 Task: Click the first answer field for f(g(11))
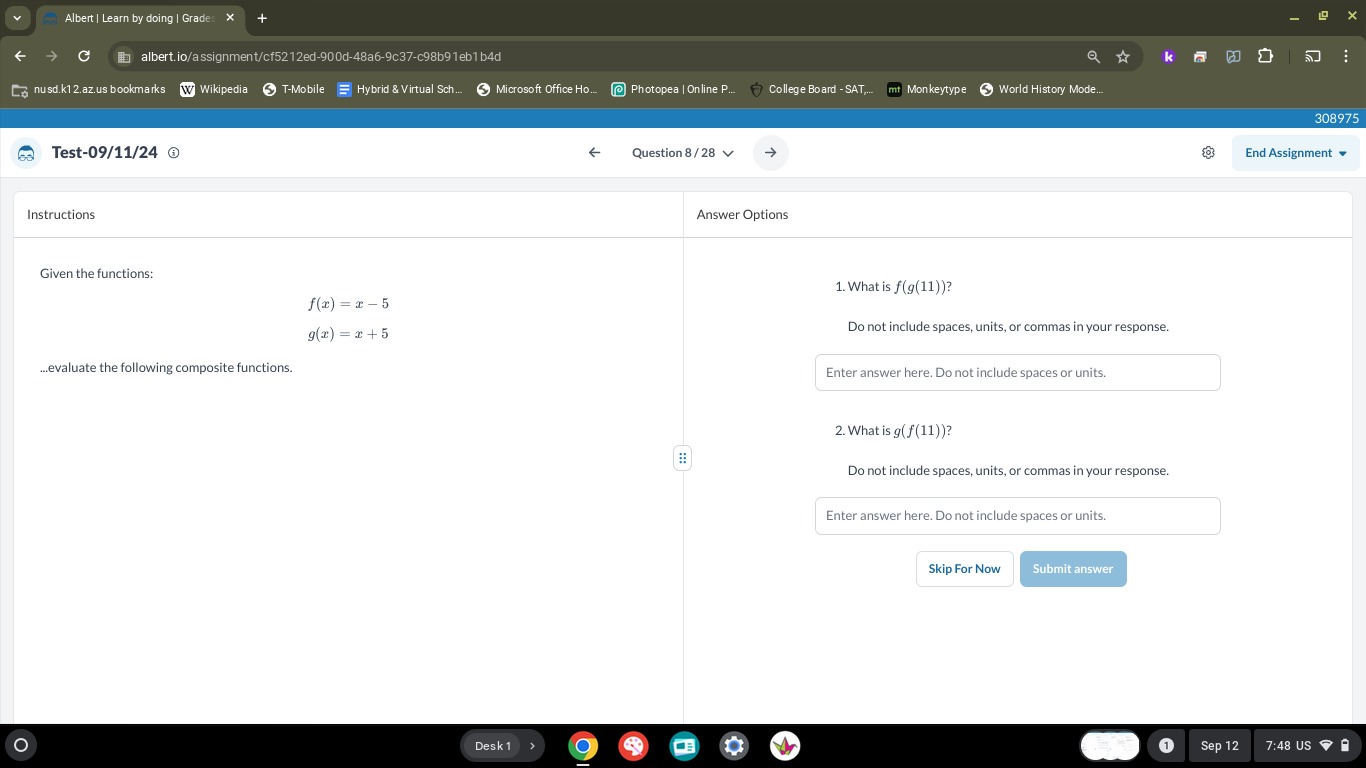coord(1017,372)
